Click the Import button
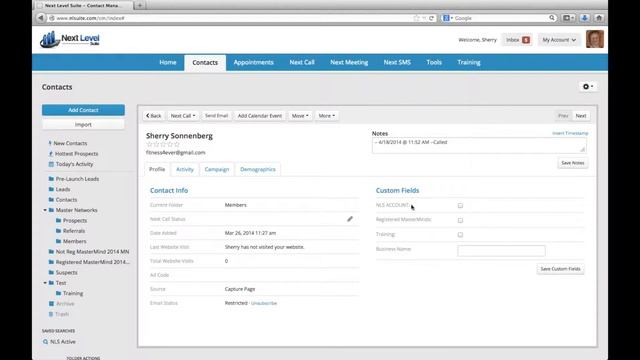This screenshot has width=640, height=360. click(x=83, y=124)
